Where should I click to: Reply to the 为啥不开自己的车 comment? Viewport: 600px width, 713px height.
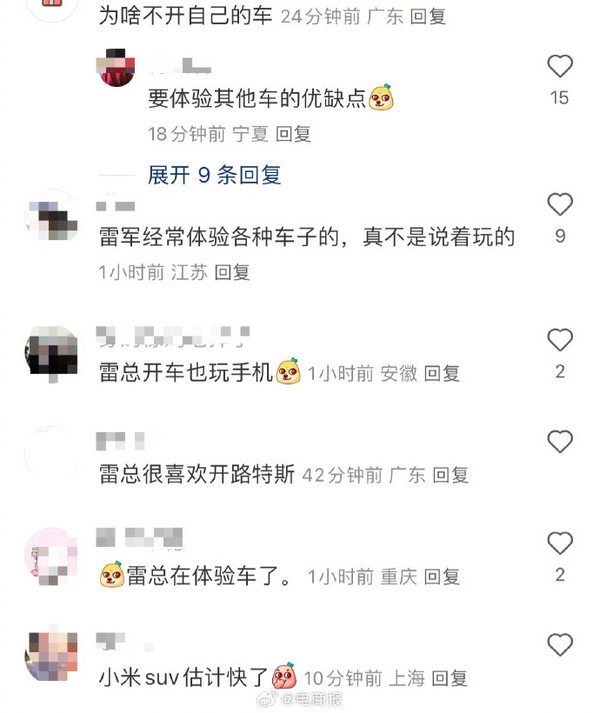[428, 17]
